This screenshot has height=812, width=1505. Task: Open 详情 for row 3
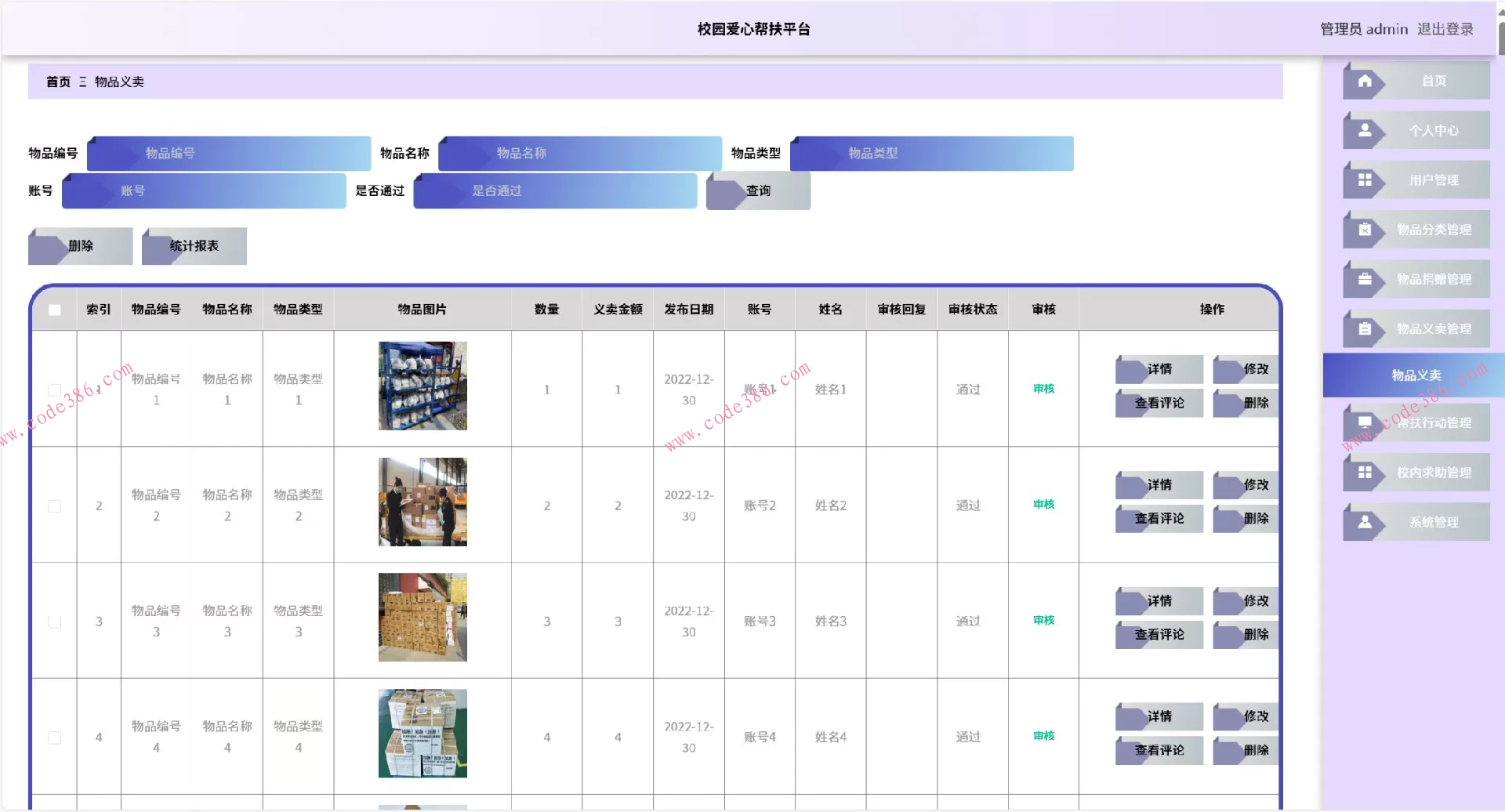1159,601
